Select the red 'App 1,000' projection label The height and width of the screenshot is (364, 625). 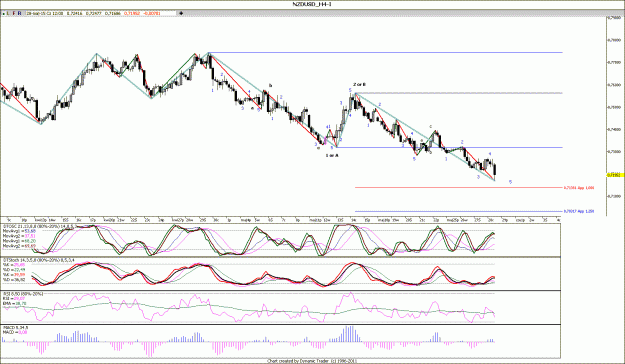[579, 187]
